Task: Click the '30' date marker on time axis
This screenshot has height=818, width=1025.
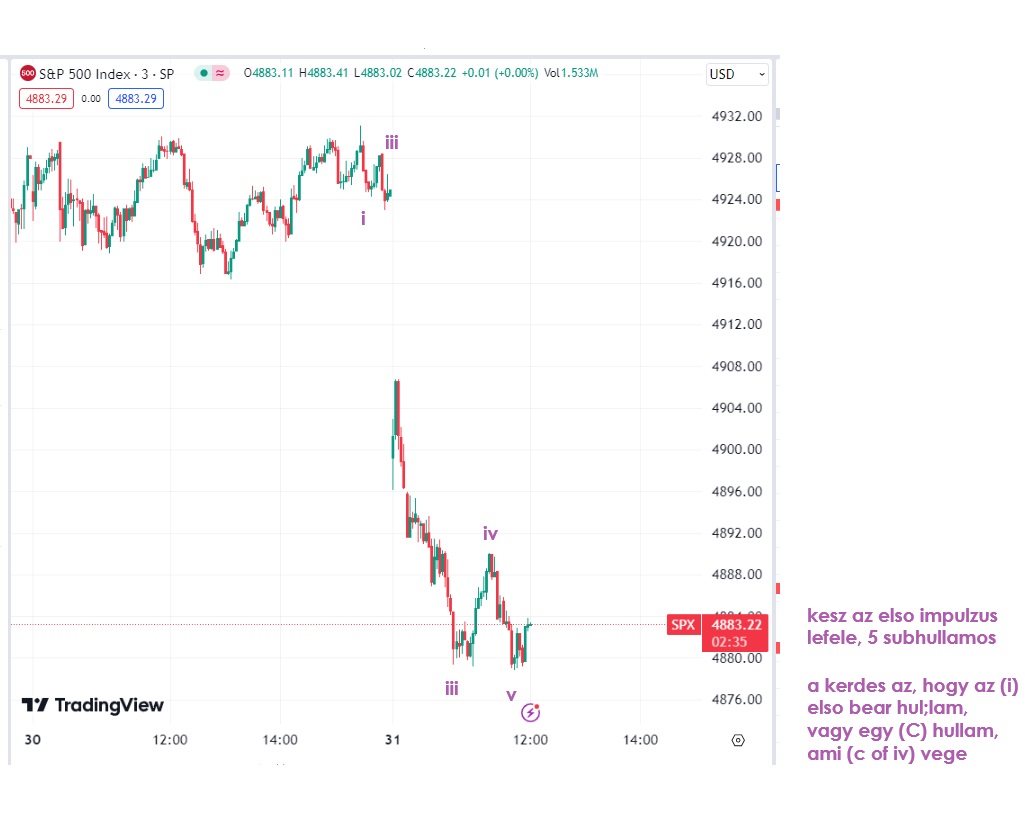Action: pos(31,740)
